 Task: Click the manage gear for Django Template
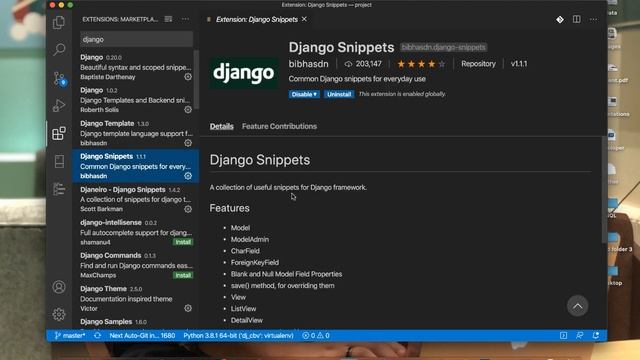(188, 143)
